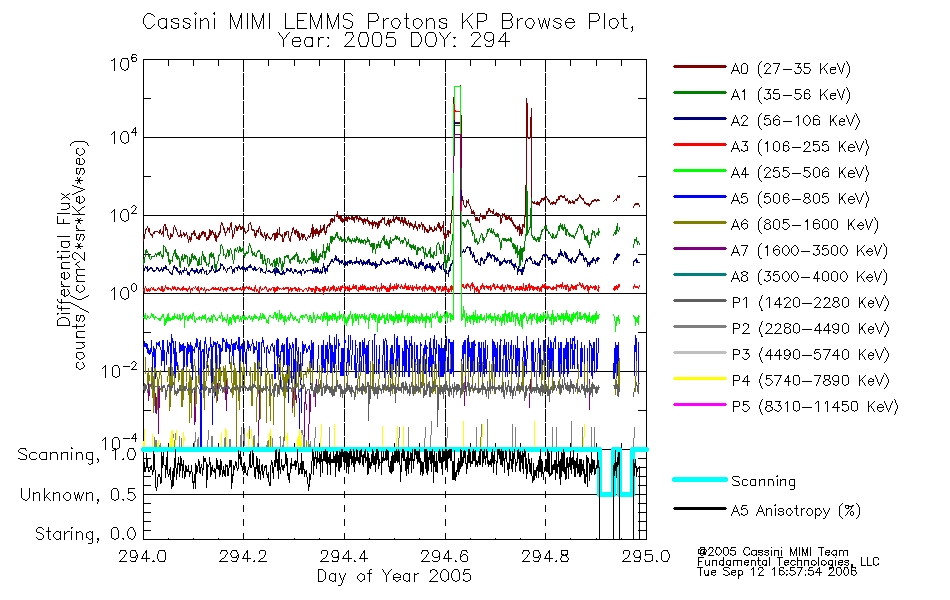This screenshot has height=600, width=950.
Task: Click the cyan Scanning legend line
Action: tap(700, 479)
